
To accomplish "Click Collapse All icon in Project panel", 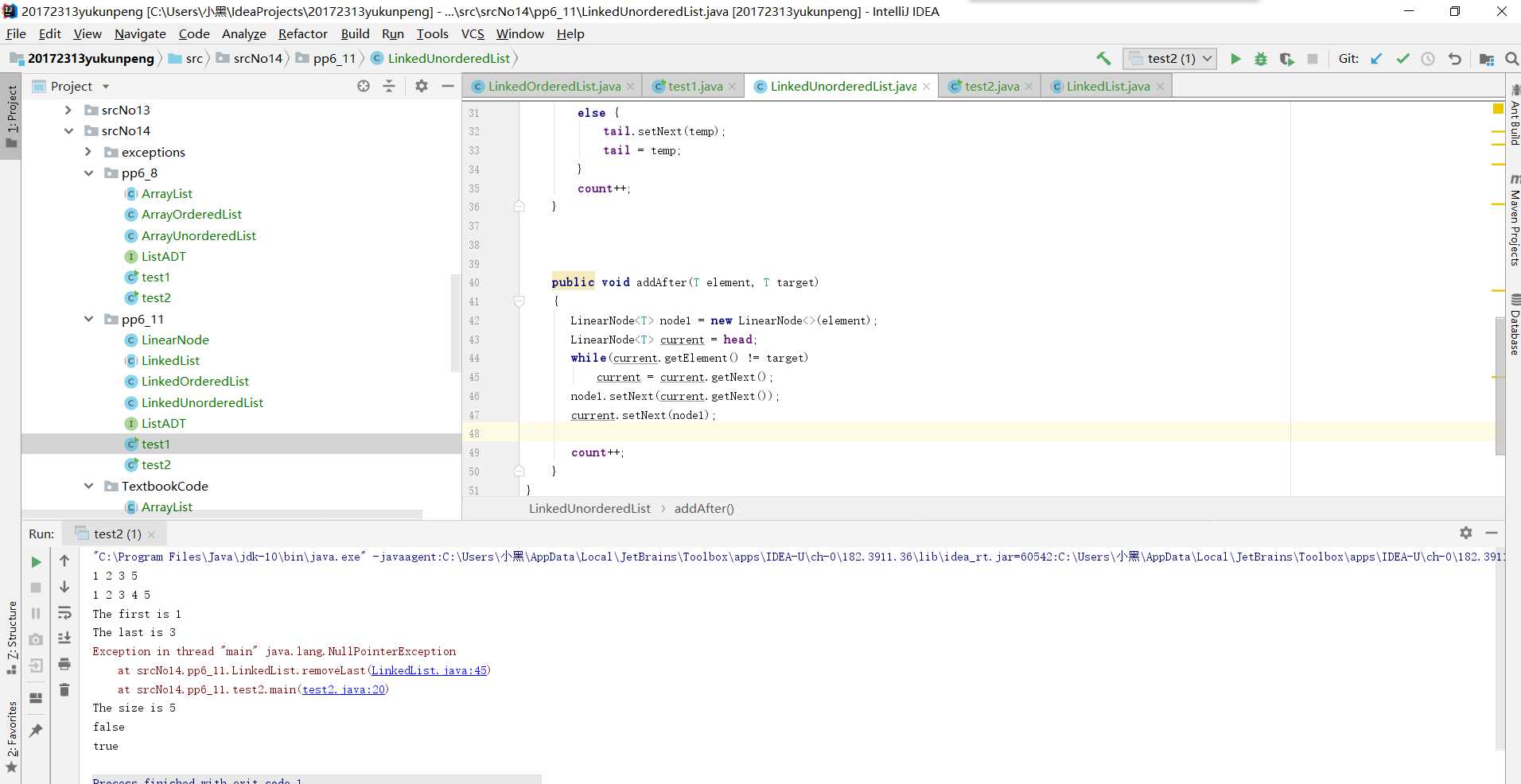I will tap(389, 86).
